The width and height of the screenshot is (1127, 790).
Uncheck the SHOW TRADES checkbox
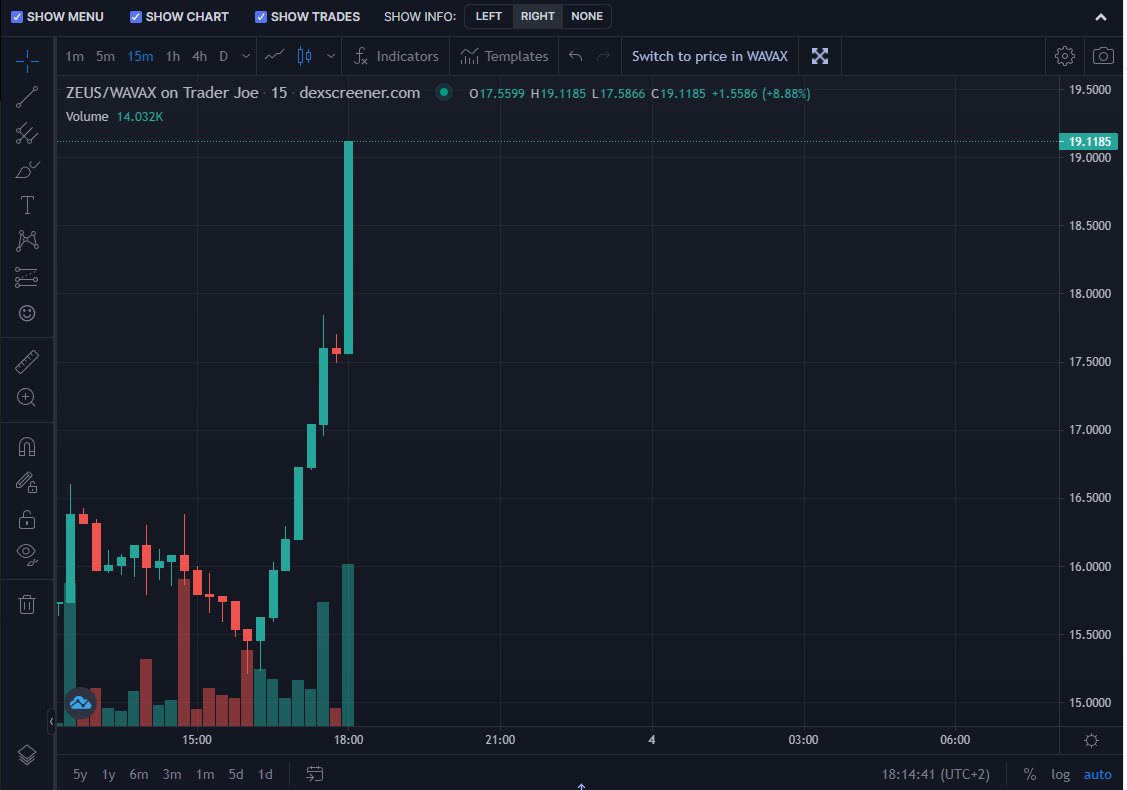(x=261, y=17)
